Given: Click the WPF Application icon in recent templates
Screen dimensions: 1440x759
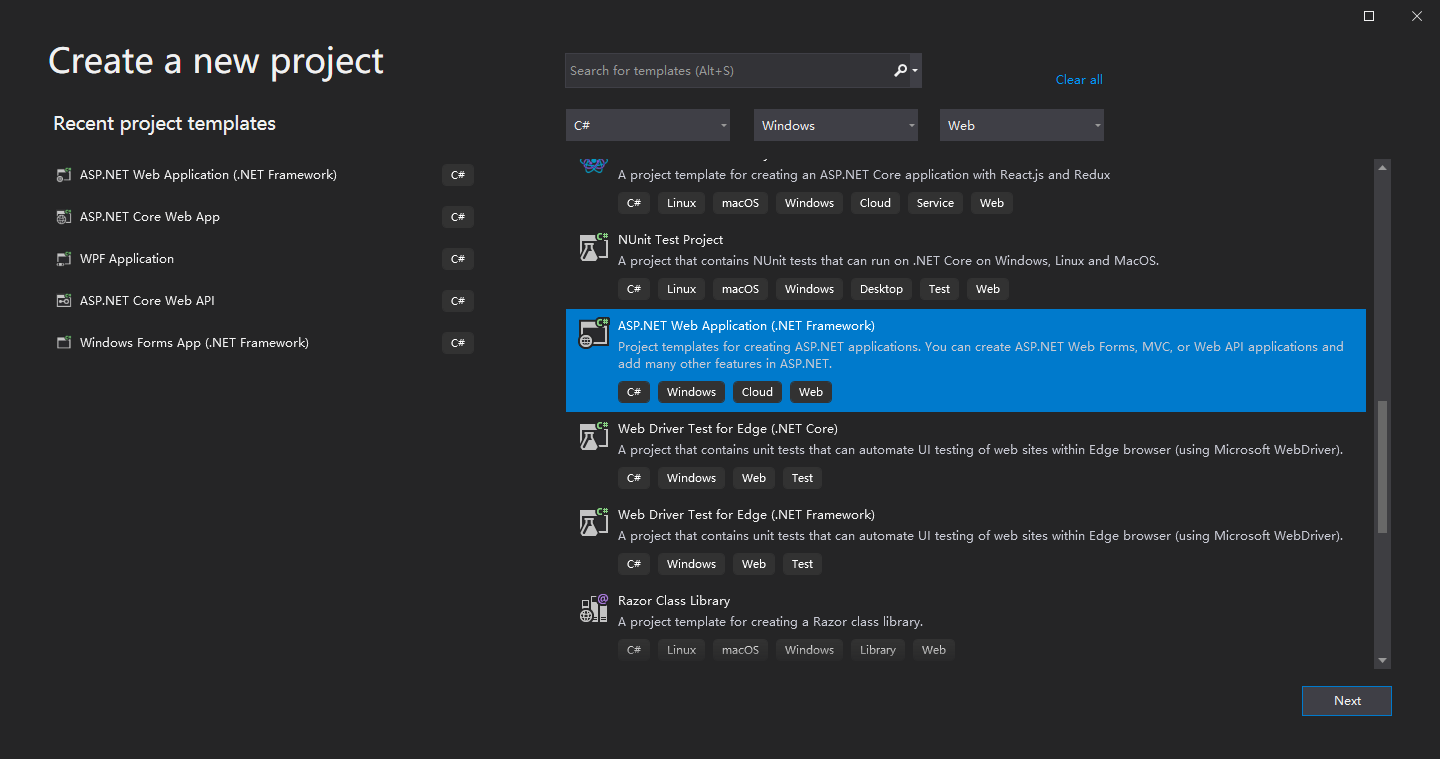Looking at the screenshot, I should [x=62, y=258].
